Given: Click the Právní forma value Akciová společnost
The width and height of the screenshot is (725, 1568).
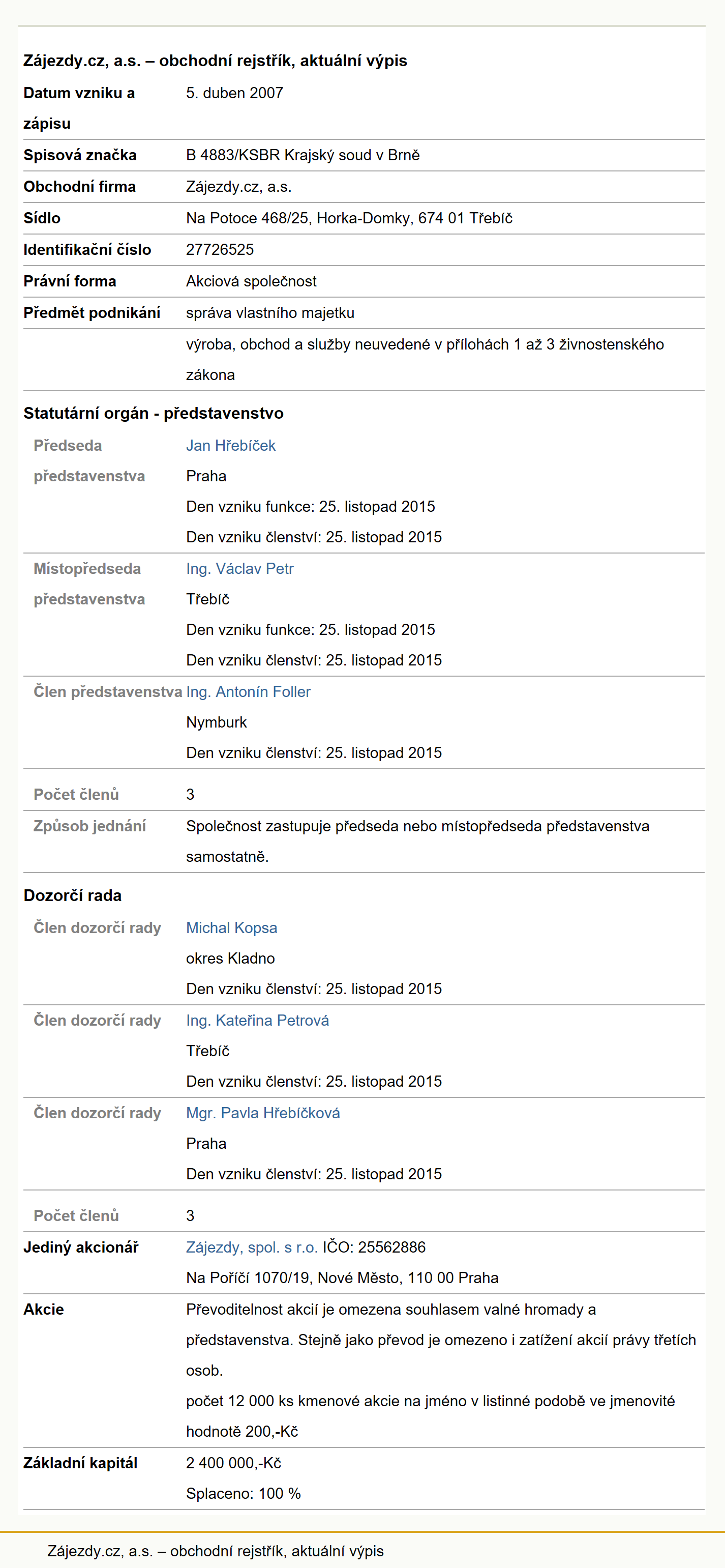Looking at the screenshot, I should click(251, 281).
